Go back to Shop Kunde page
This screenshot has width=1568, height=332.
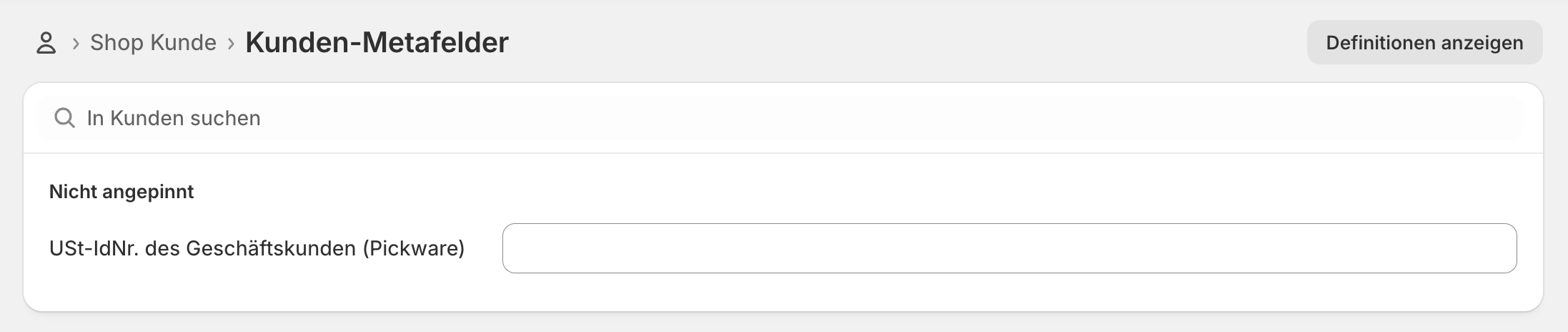point(153,43)
